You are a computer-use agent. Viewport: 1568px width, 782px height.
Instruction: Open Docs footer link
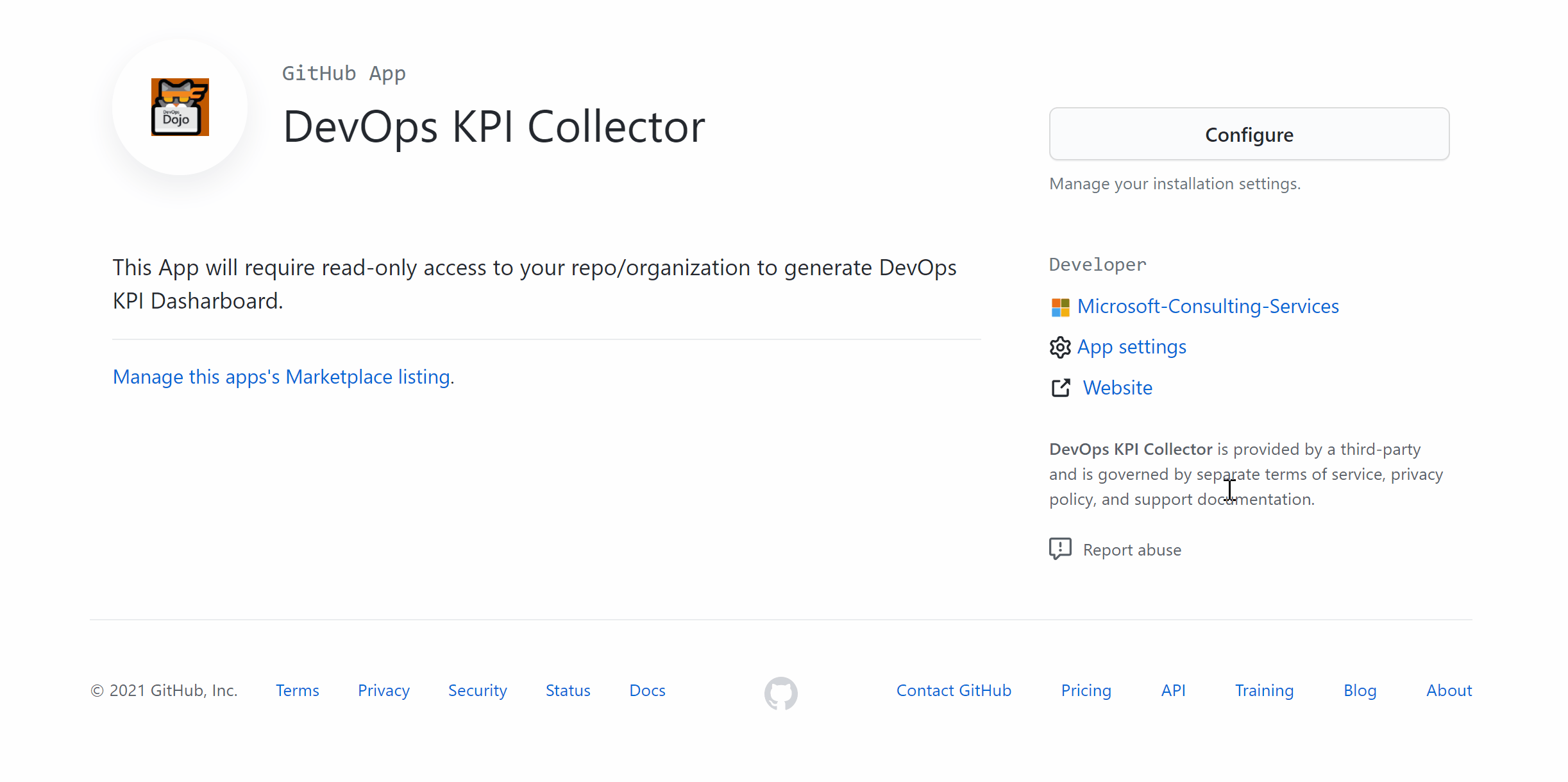coord(647,690)
